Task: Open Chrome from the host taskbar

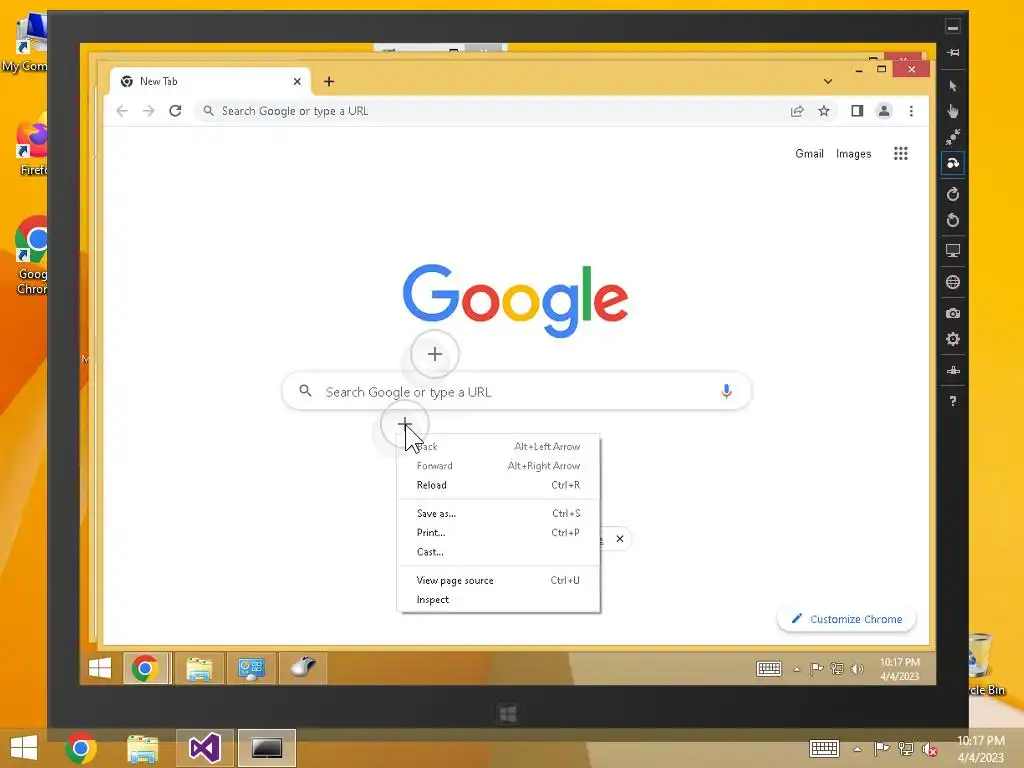Action: pos(81,748)
